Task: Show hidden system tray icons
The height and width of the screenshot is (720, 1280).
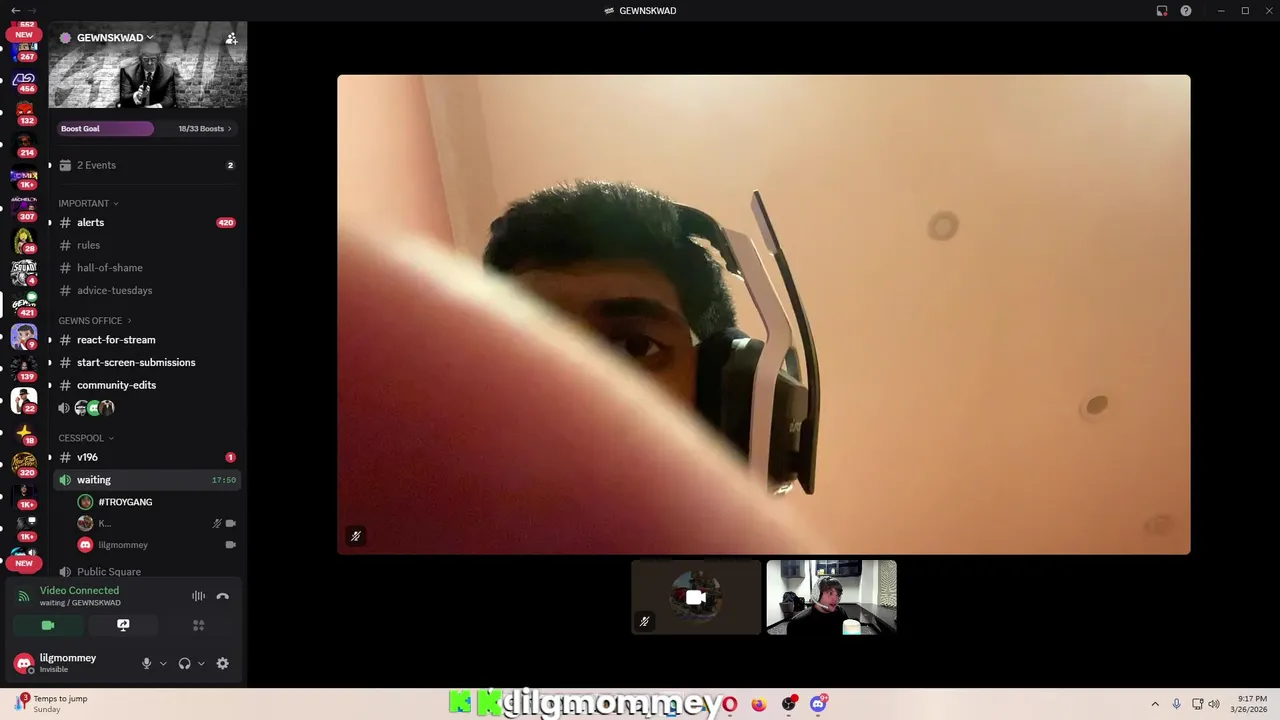Action: point(1155,704)
